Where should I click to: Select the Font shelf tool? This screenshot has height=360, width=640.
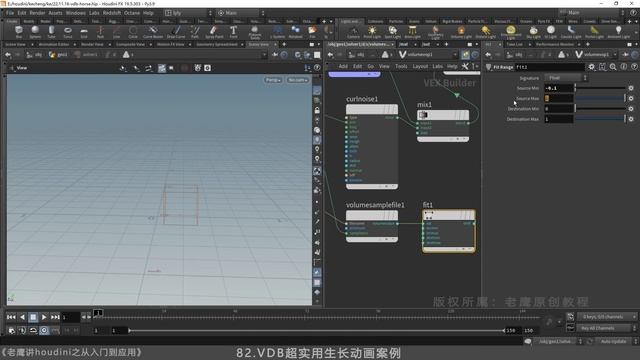233,32
